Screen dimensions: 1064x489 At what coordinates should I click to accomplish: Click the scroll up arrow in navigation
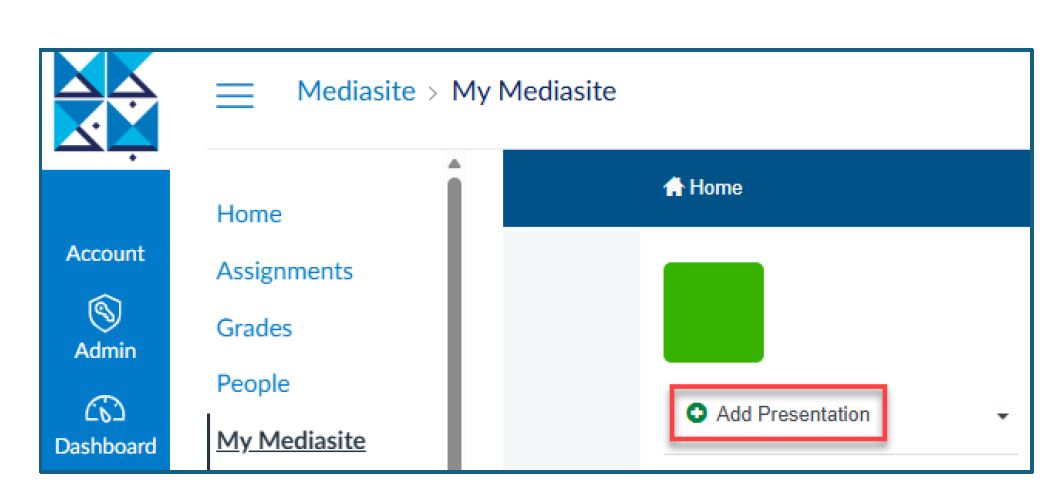pyautogui.click(x=454, y=164)
